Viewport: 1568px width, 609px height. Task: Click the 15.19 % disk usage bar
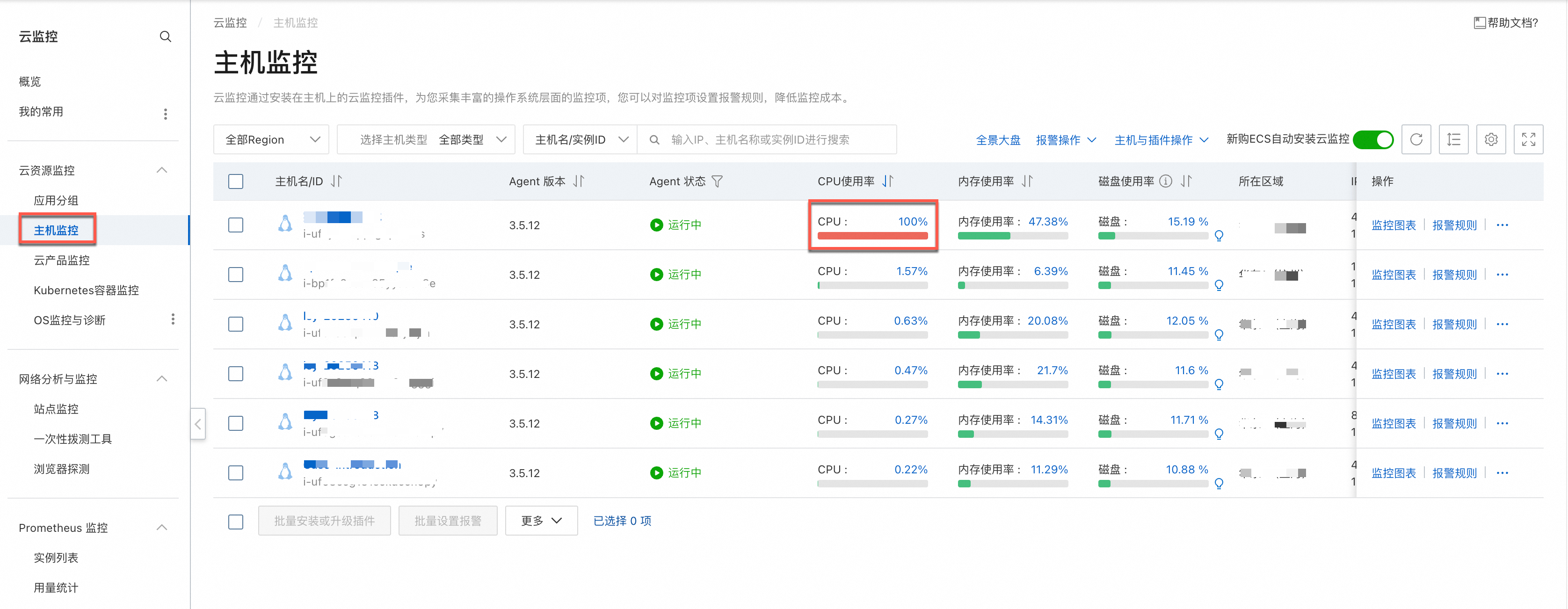coord(1153,236)
